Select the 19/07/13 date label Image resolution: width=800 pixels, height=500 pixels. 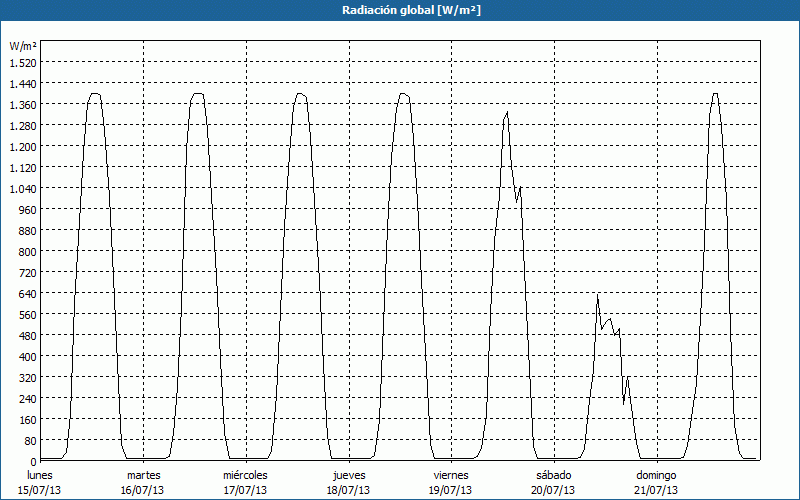click(x=451, y=490)
